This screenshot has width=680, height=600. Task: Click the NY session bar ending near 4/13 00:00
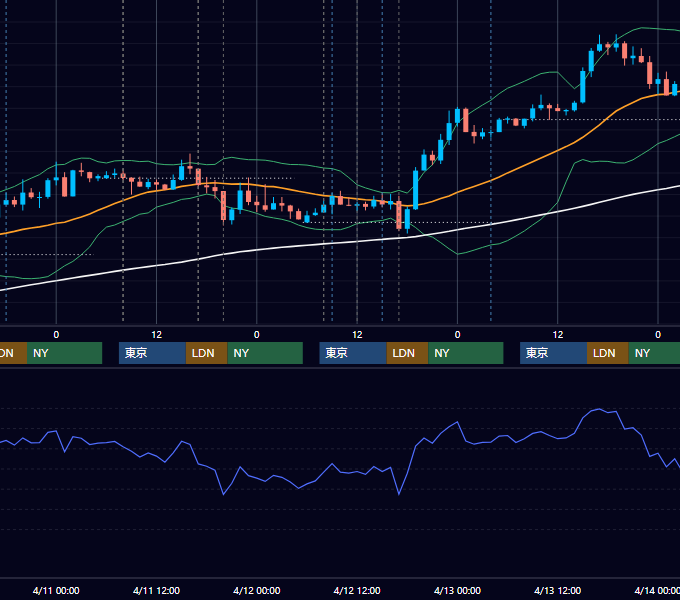(x=466, y=353)
